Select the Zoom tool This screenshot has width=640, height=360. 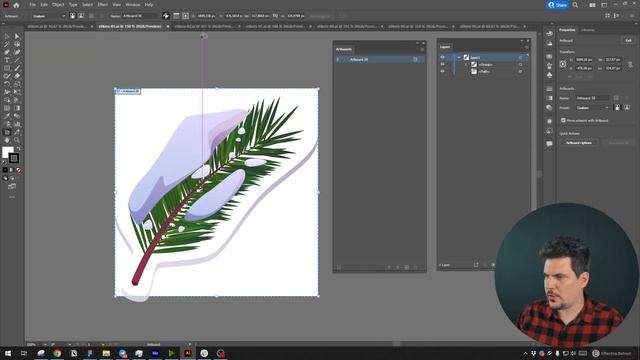17,140
